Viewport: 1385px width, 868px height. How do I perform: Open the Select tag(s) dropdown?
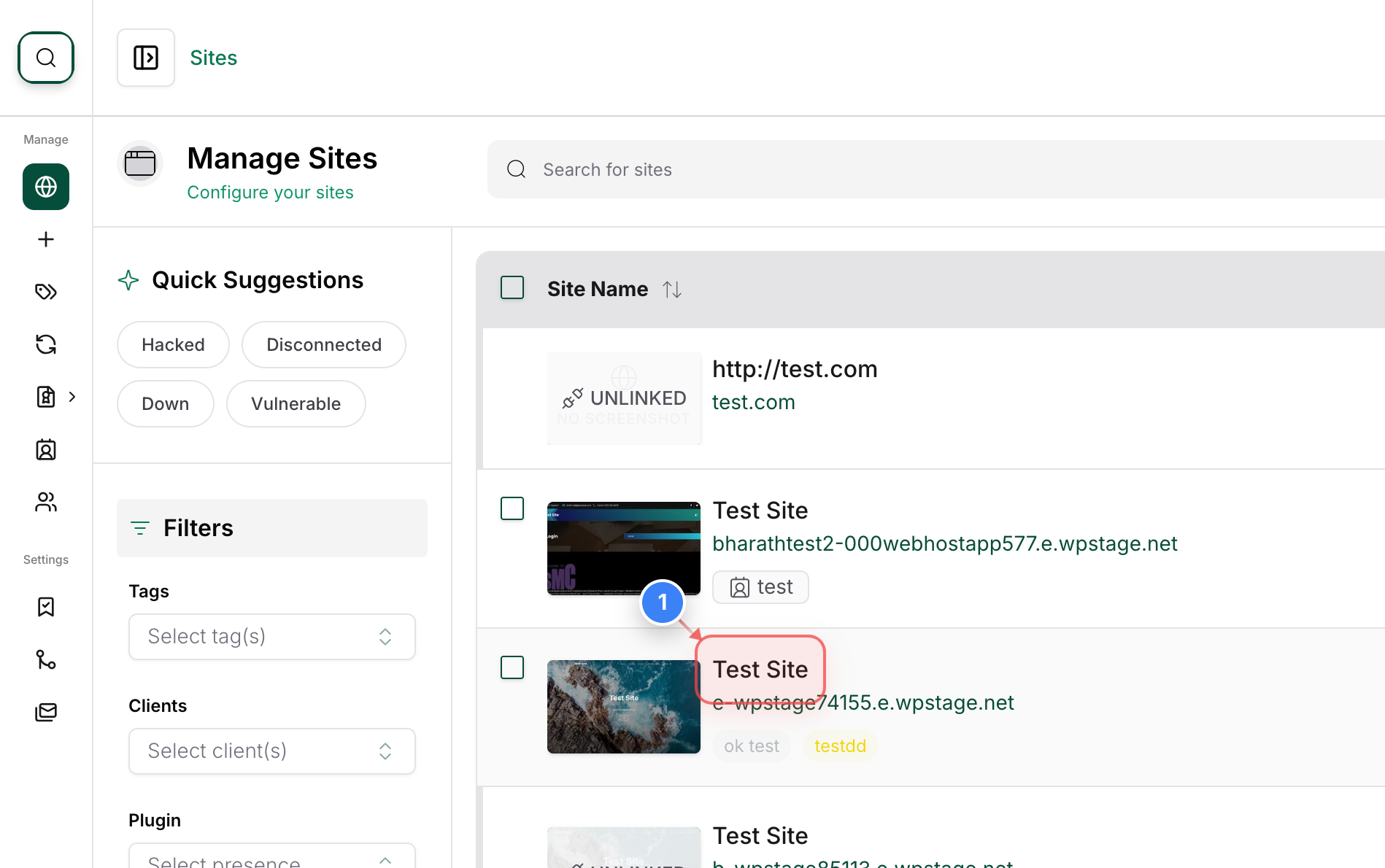(x=272, y=637)
